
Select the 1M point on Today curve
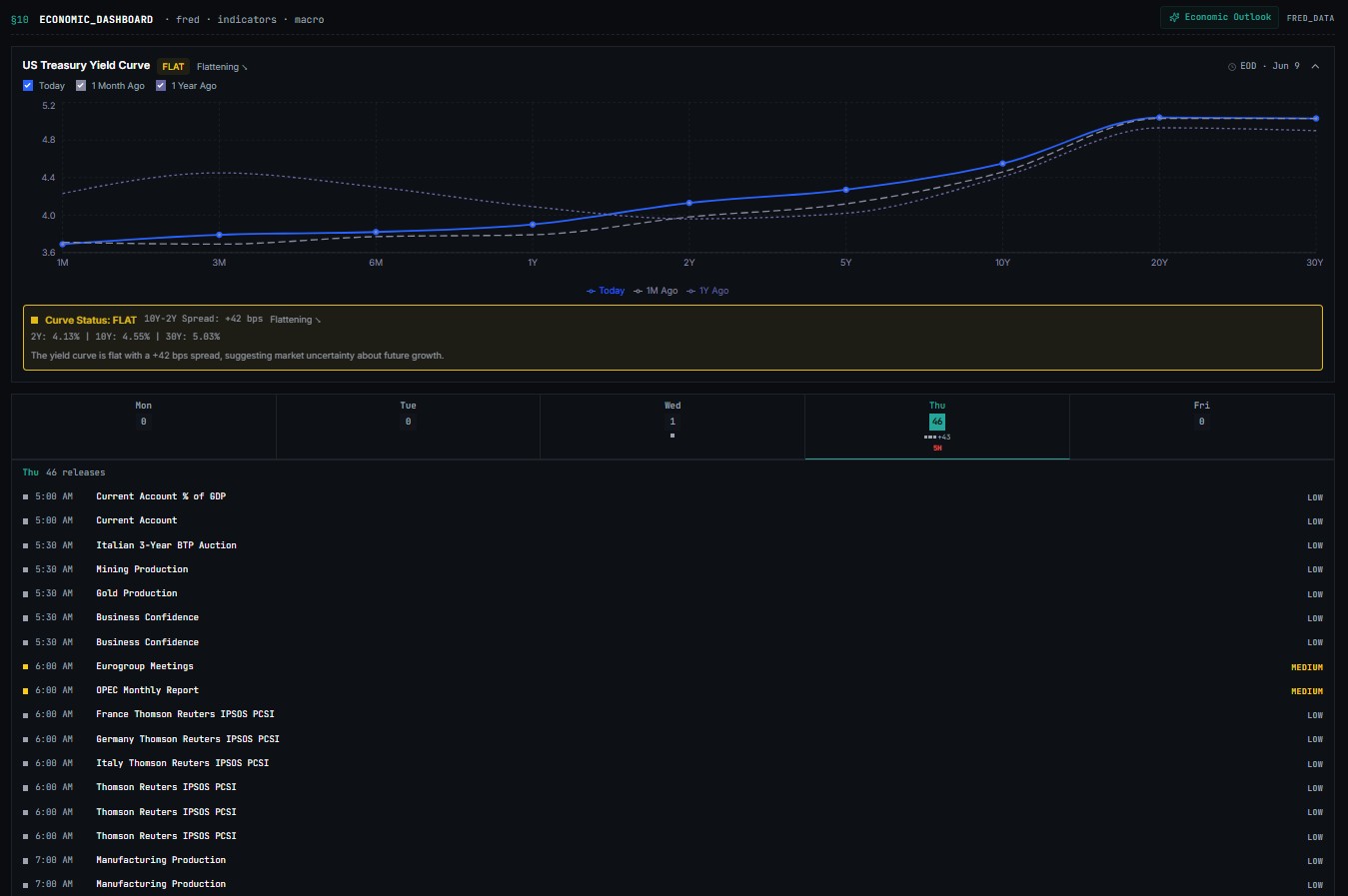coord(63,244)
